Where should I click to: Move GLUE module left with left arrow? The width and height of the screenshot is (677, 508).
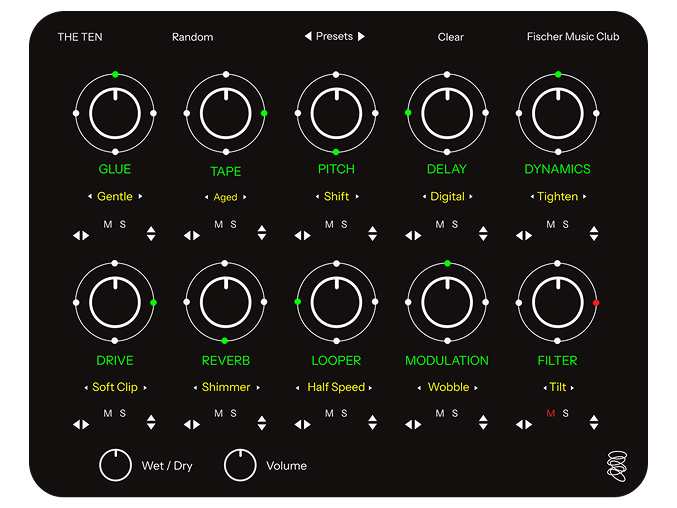point(76,236)
